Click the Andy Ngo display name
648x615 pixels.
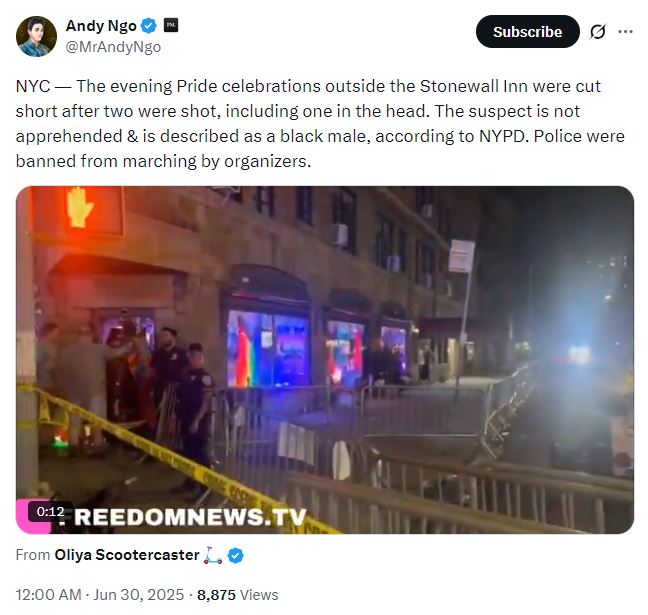pyautogui.click(x=101, y=26)
